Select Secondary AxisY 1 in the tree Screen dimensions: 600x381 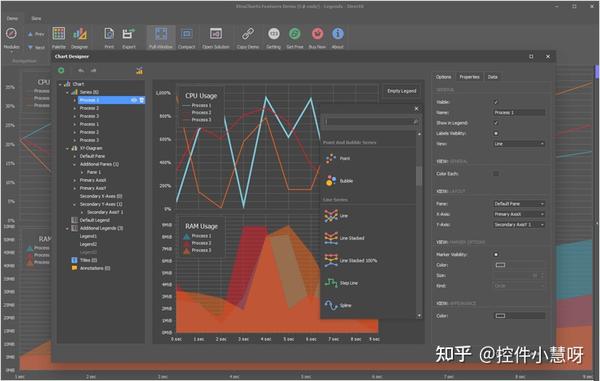(x=105, y=212)
